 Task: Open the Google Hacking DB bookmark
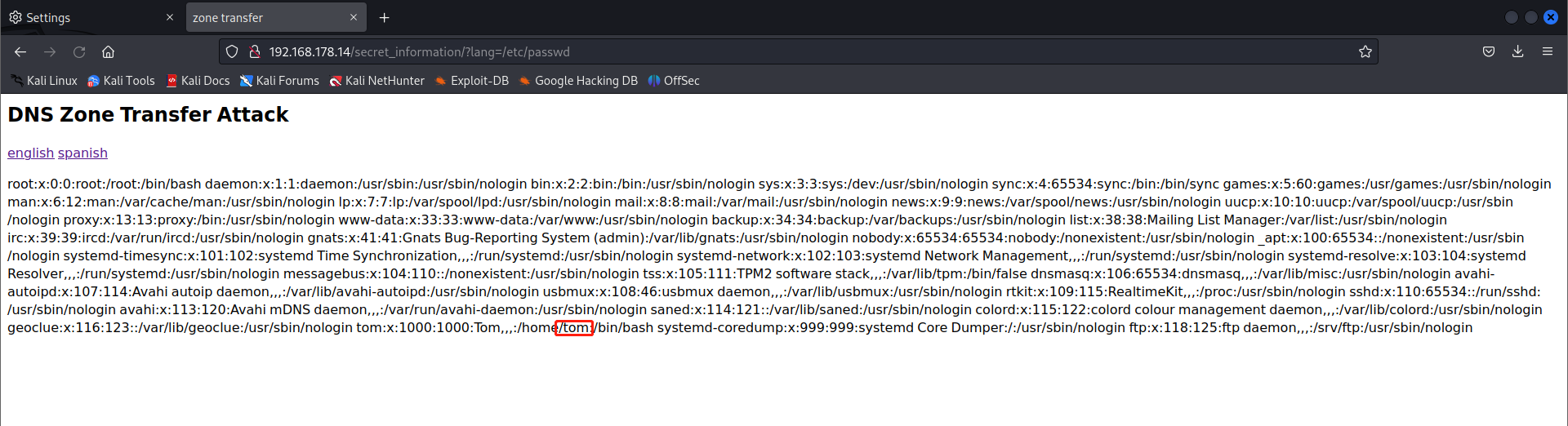578,81
